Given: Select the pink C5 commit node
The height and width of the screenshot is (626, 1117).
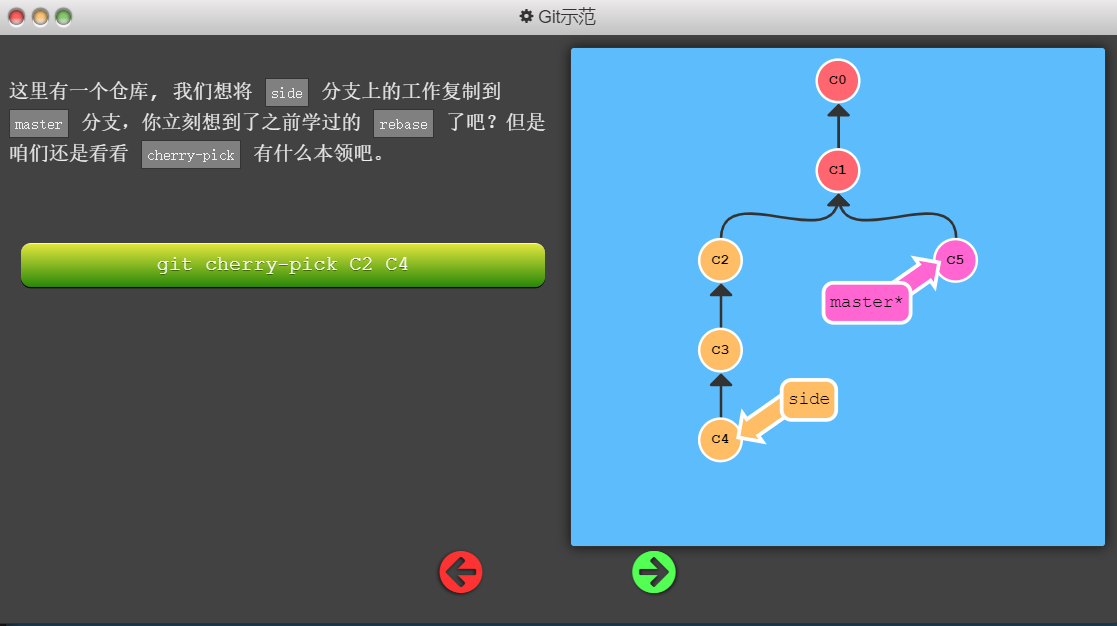Looking at the screenshot, I should (955, 260).
